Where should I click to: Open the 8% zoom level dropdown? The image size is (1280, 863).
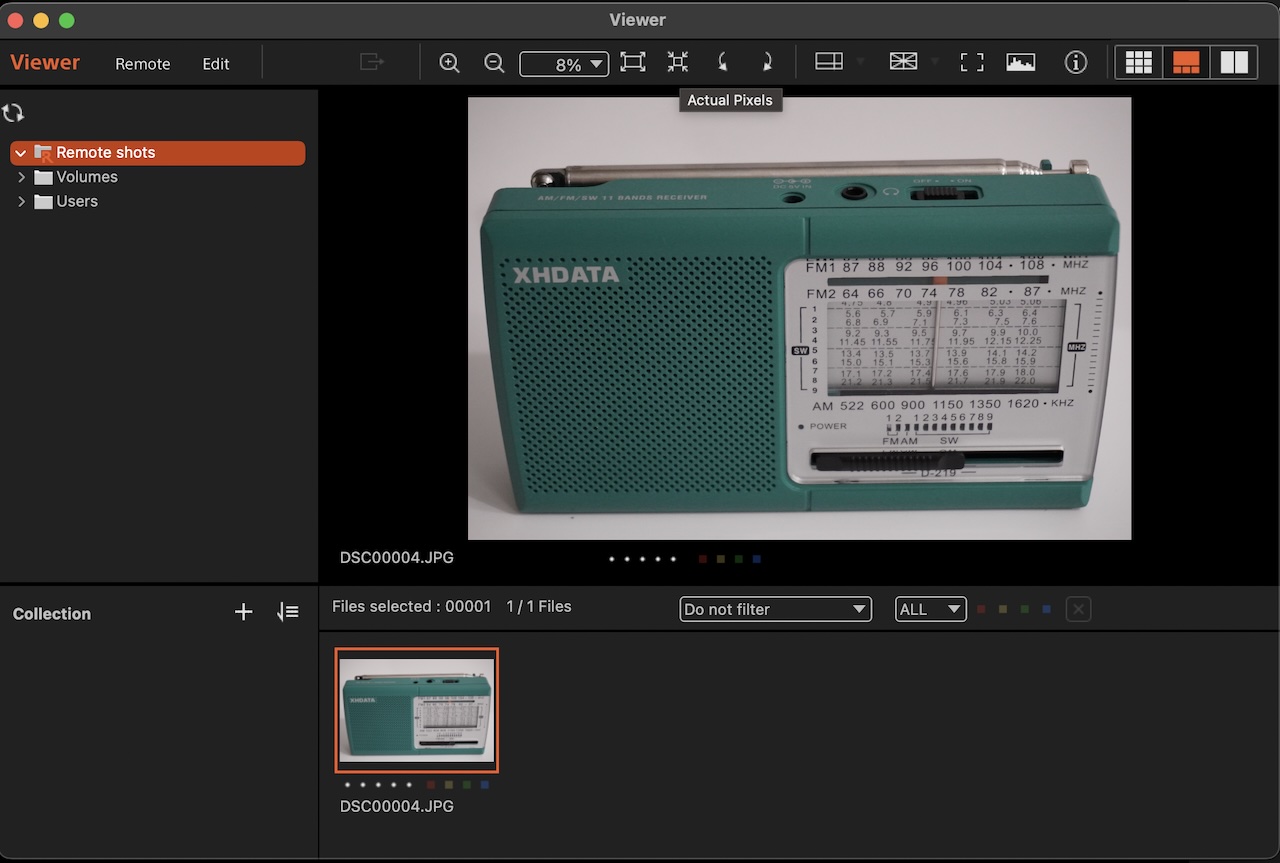(x=564, y=64)
